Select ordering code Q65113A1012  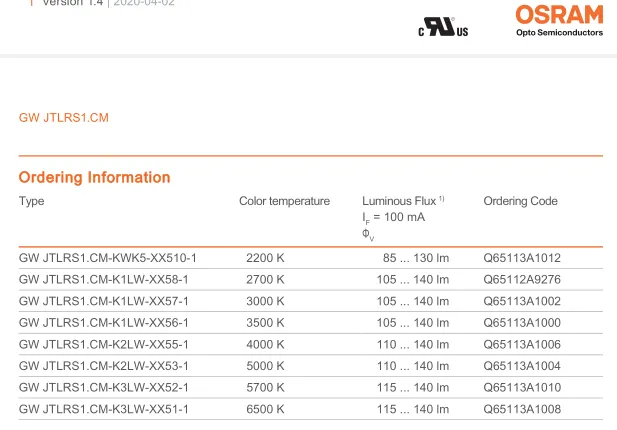521,258
